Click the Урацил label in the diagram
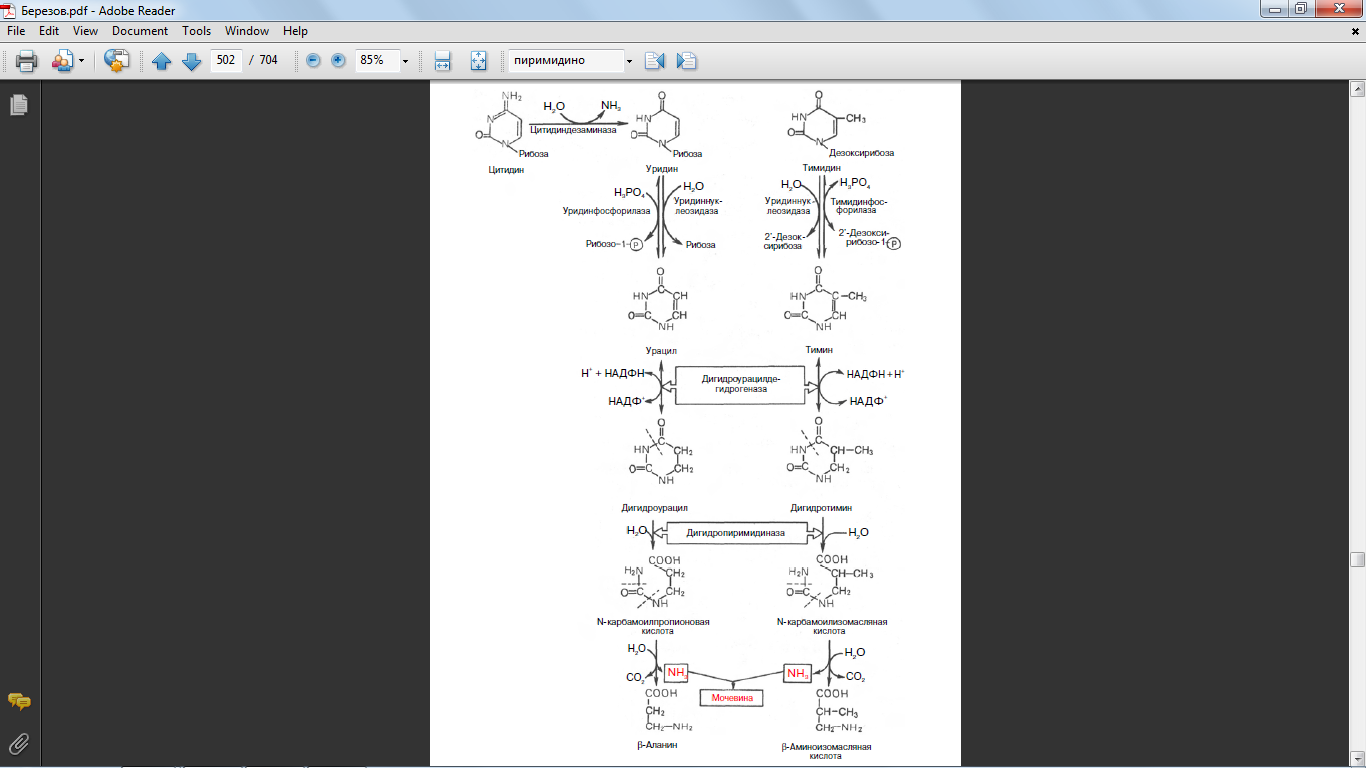The width and height of the screenshot is (1366, 768). [x=661, y=351]
